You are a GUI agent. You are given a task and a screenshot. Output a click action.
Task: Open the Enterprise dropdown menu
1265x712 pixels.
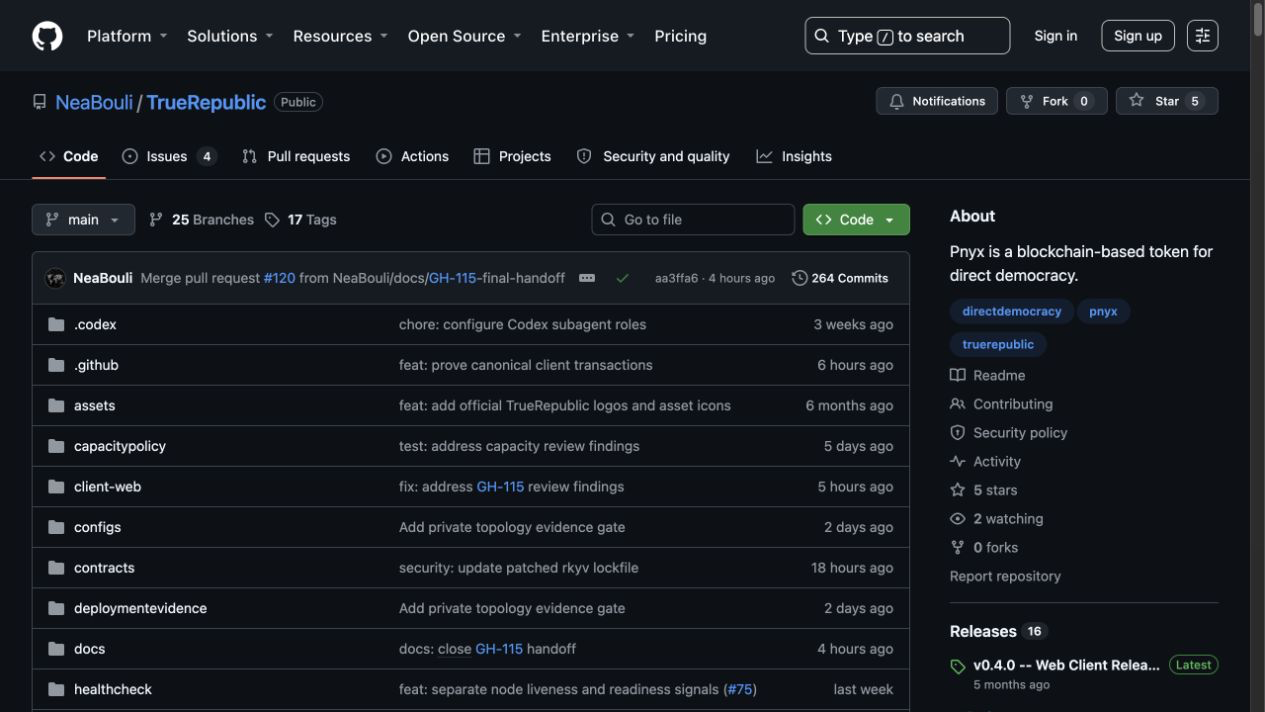[x=588, y=36]
